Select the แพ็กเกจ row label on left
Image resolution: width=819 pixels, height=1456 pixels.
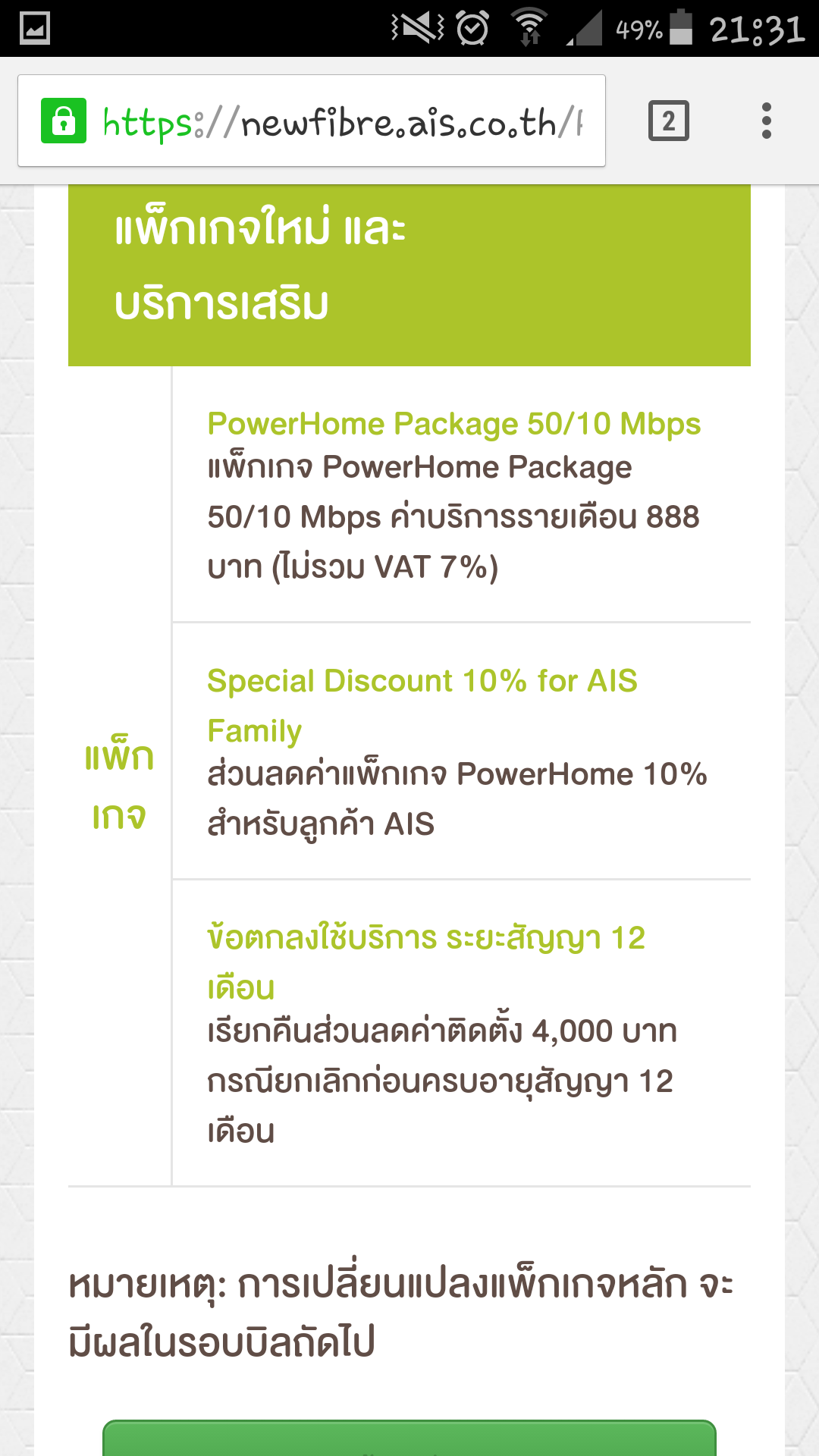pos(119,785)
